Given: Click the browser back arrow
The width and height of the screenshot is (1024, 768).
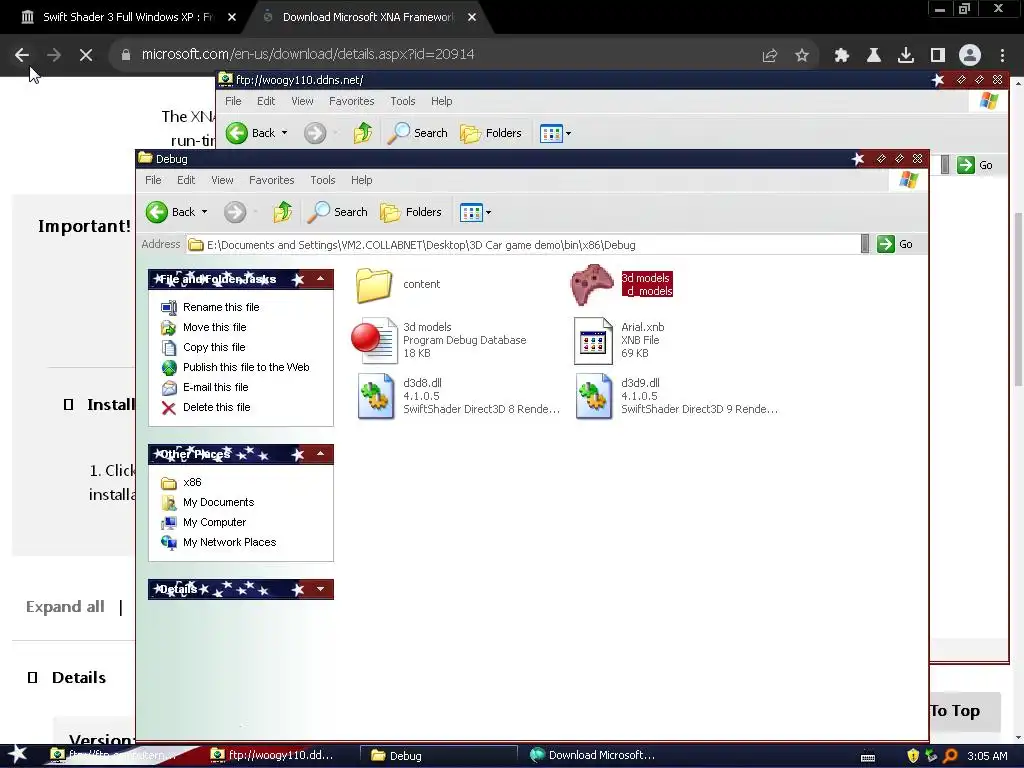Looking at the screenshot, I should pos(22,55).
